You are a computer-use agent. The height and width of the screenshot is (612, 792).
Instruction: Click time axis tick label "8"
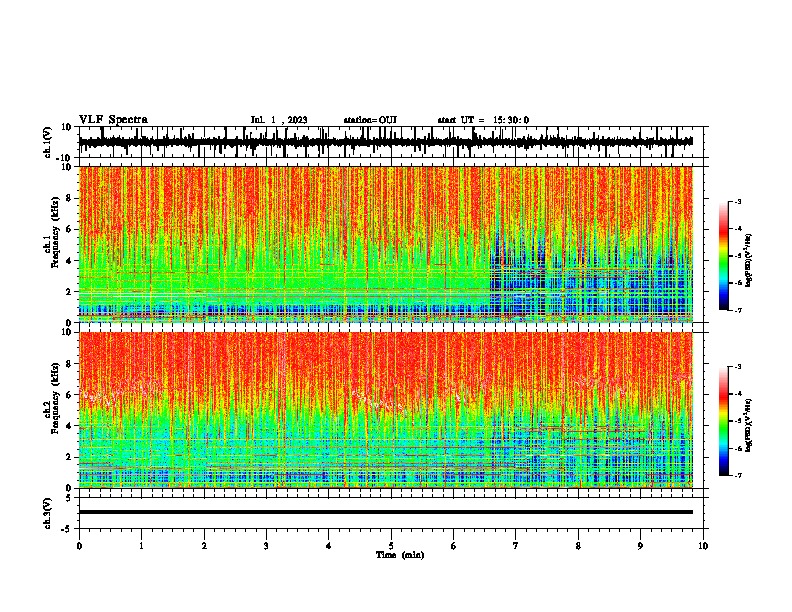pos(578,546)
